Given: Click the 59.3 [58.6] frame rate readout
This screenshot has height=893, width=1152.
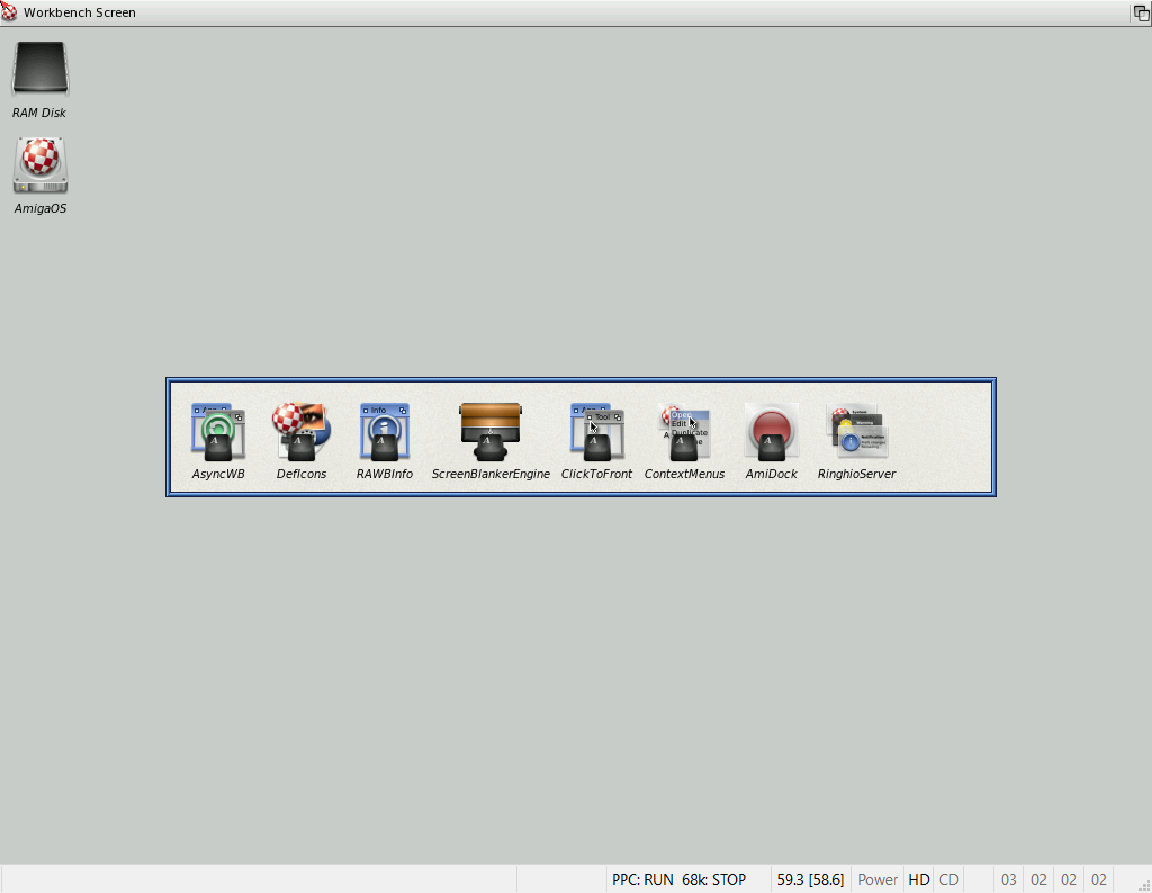Looking at the screenshot, I should [x=810, y=880].
